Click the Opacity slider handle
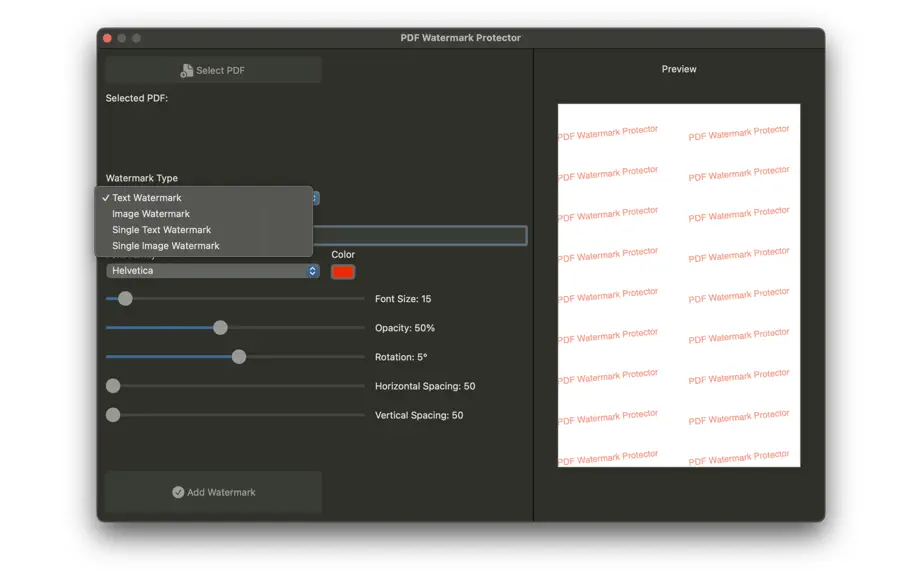 [x=220, y=327]
